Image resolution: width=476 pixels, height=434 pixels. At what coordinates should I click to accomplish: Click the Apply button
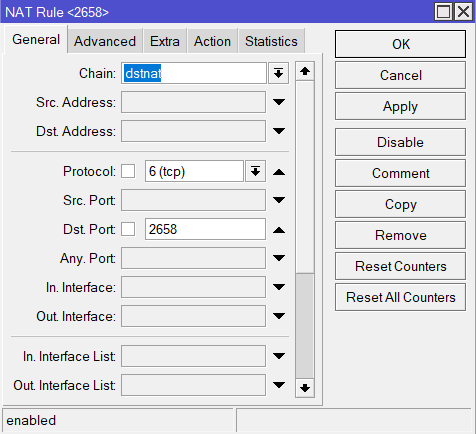coord(400,106)
